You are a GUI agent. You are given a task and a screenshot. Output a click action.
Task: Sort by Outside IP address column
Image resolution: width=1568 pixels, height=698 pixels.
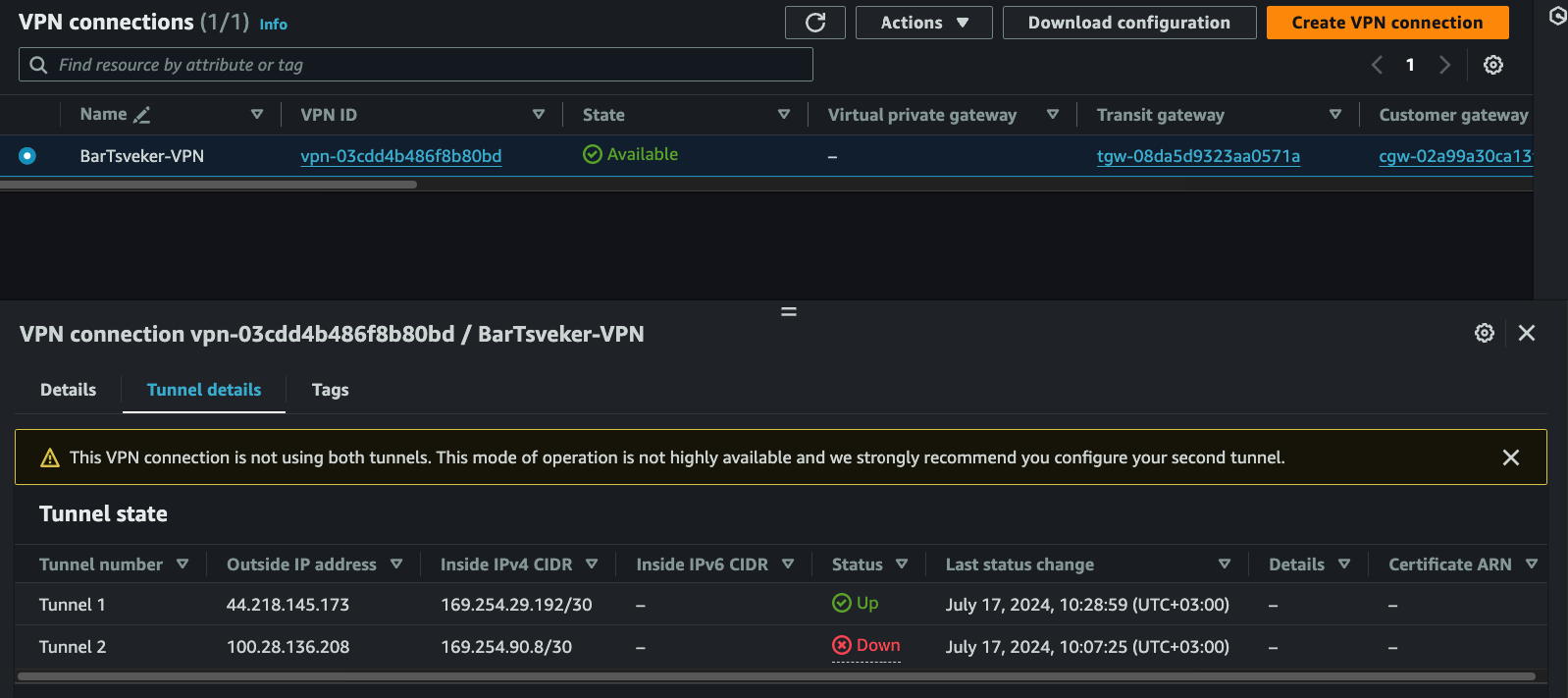point(396,564)
